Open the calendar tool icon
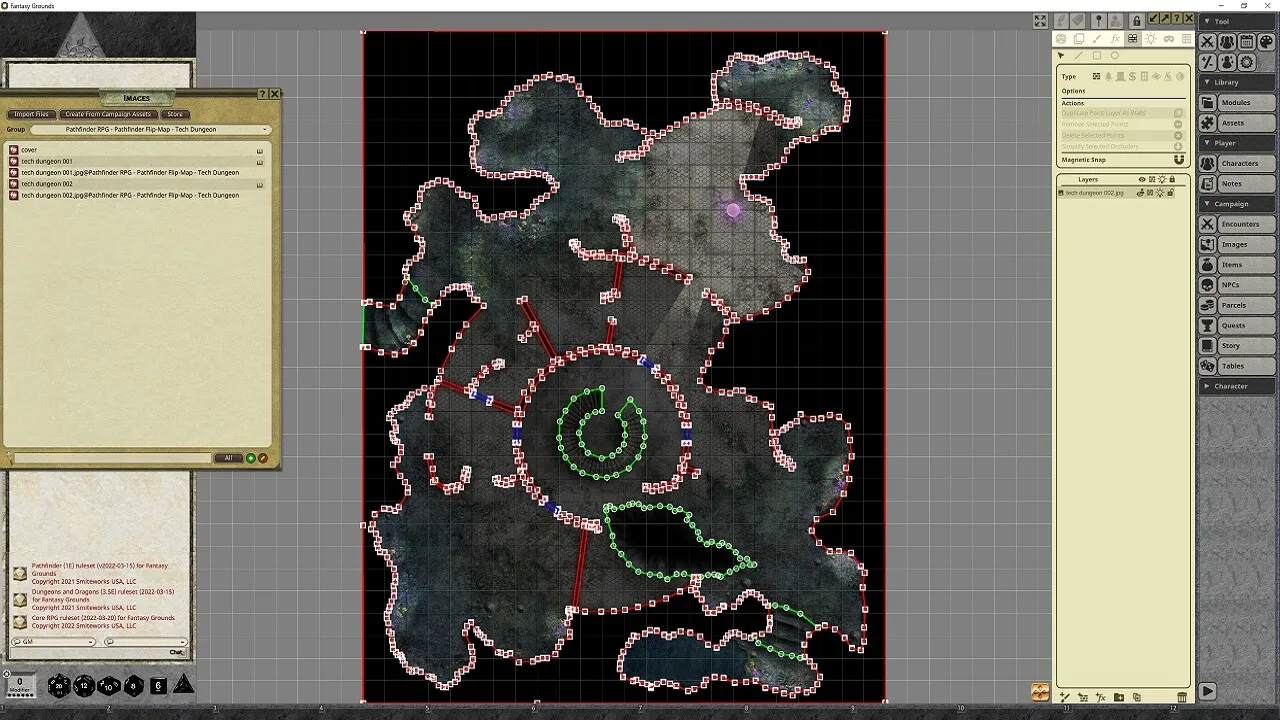This screenshot has height=720, width=1280. click(x=1246, y=42)
